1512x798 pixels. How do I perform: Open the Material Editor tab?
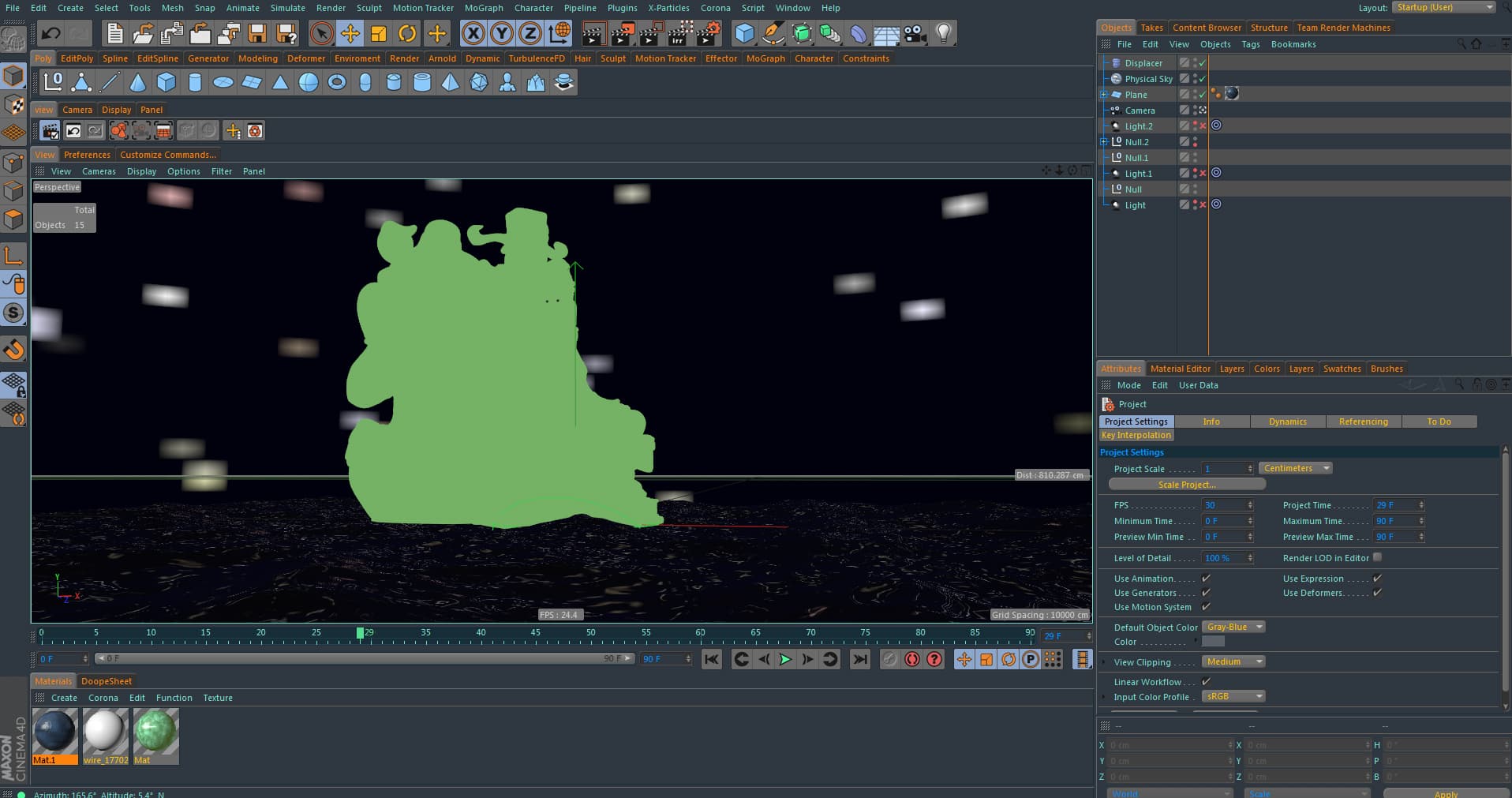[1180, 369]
